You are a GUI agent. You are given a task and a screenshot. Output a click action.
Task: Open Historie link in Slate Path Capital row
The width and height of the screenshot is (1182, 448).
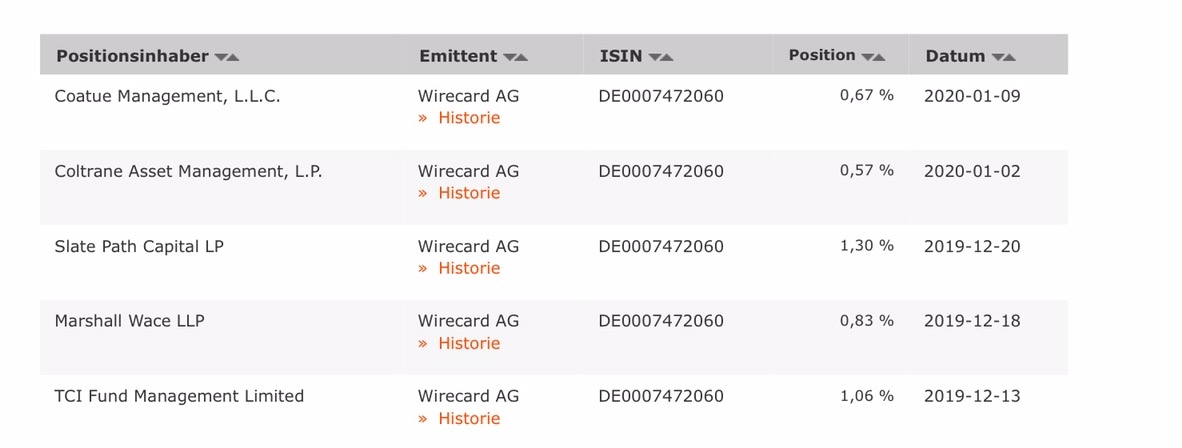click(459, 268)
